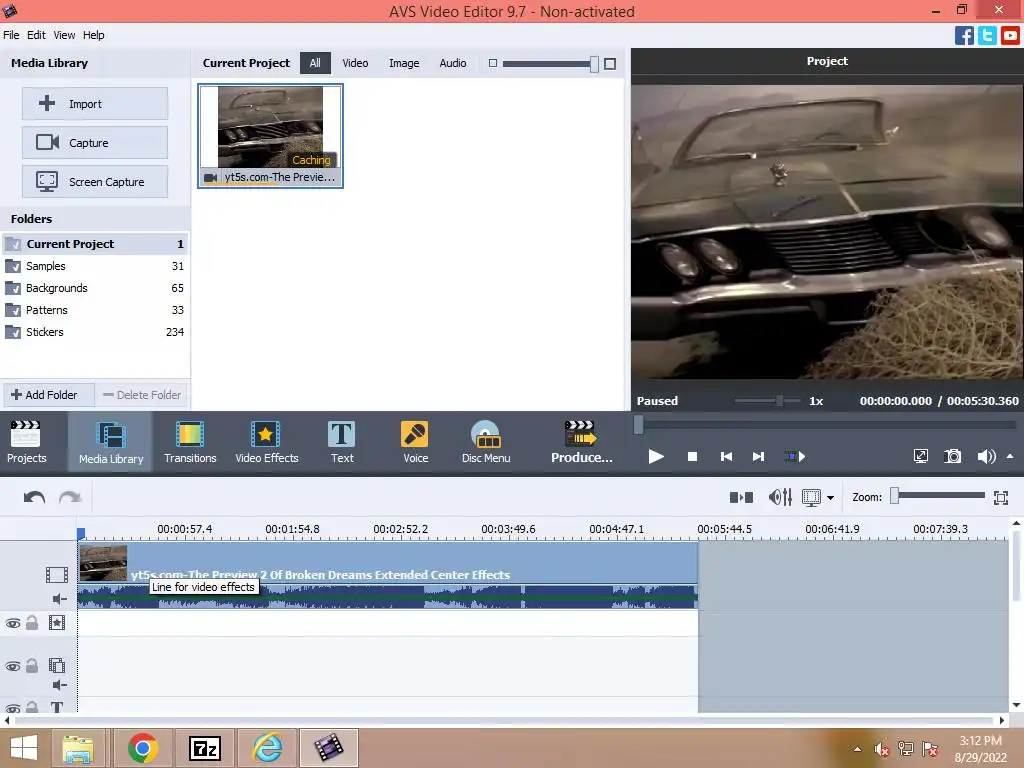This screenshot has width=1024, height=768.
Task: Click the playback speed slider
Action: tap(779, 401)
